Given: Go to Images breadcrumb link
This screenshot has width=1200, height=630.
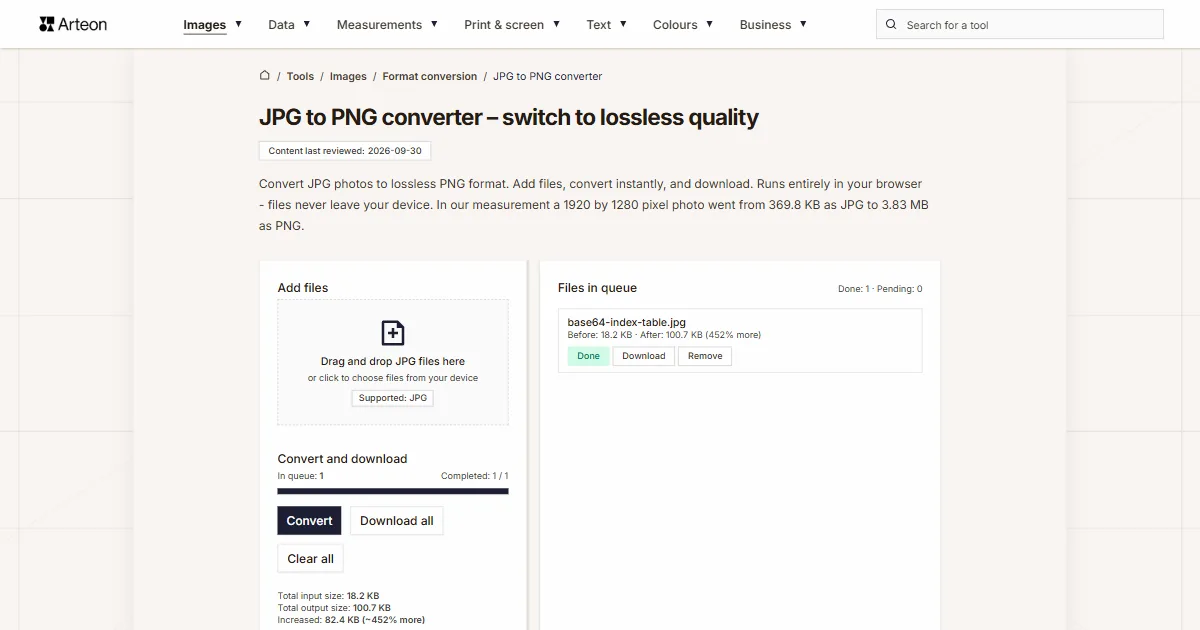Looking at the screenshot, I should coord(348,76).
